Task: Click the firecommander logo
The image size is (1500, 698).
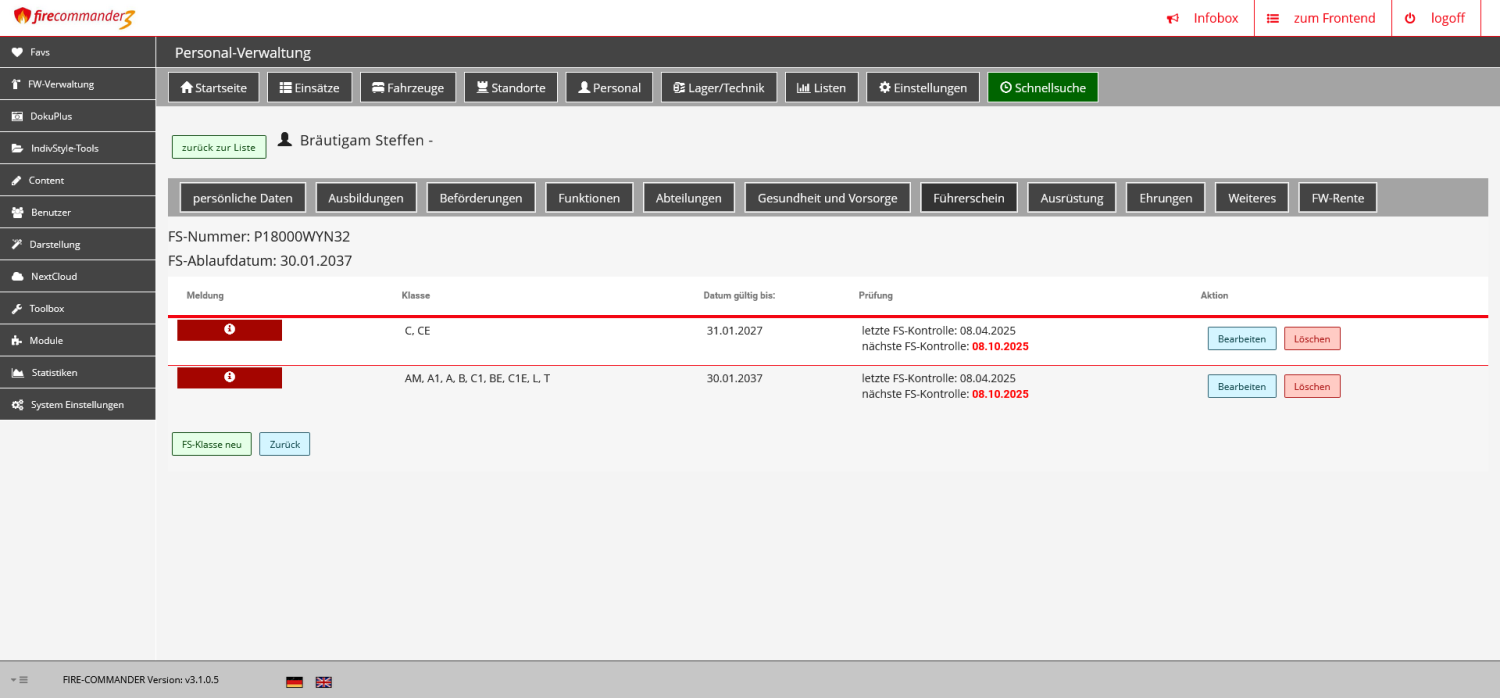Action: [x=74, y=18]
